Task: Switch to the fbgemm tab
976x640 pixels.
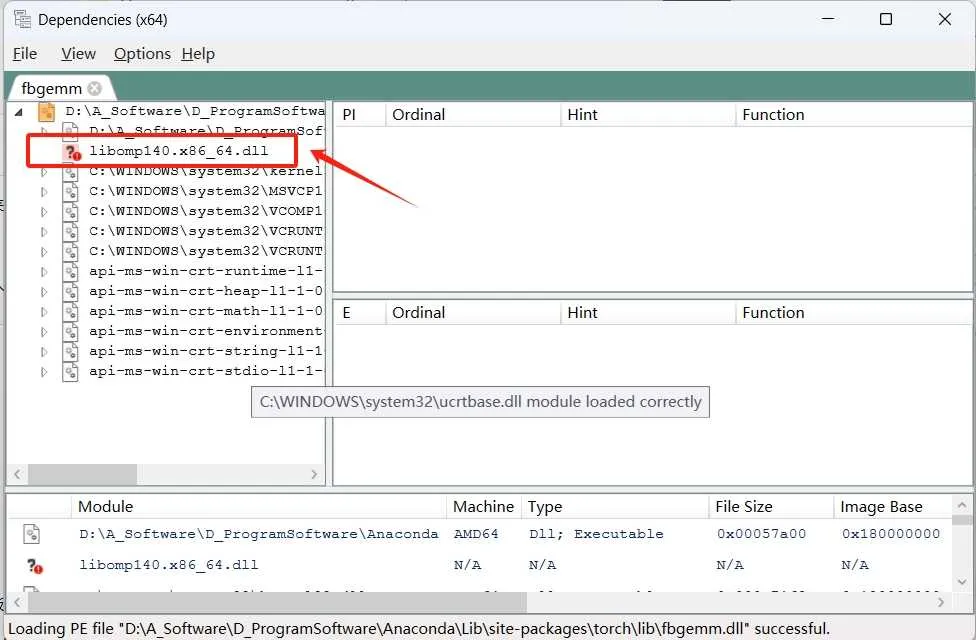Action: pyautogui.click(x=51, y=88)
